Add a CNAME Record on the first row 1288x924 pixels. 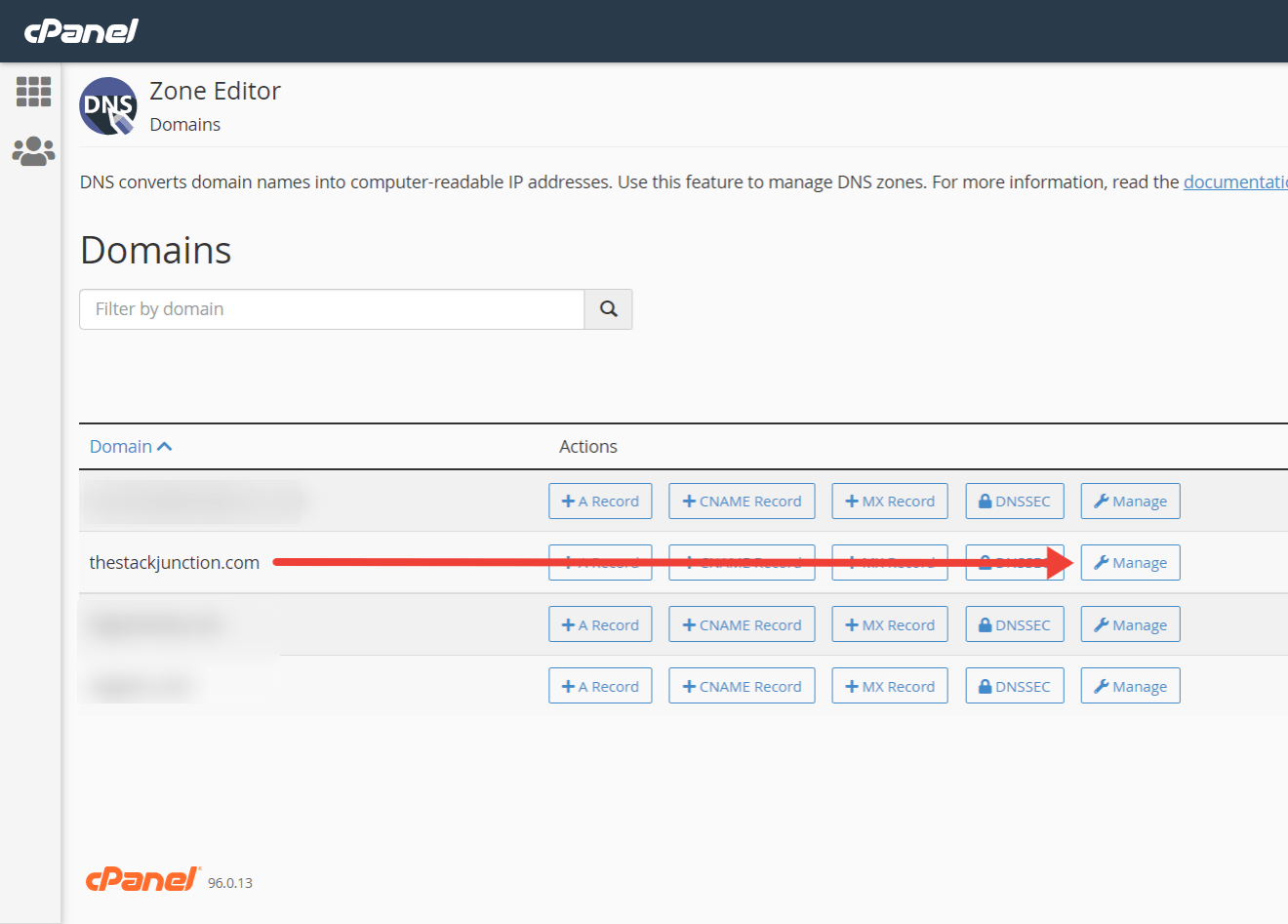pyautogui.click(x=742, y=501)
